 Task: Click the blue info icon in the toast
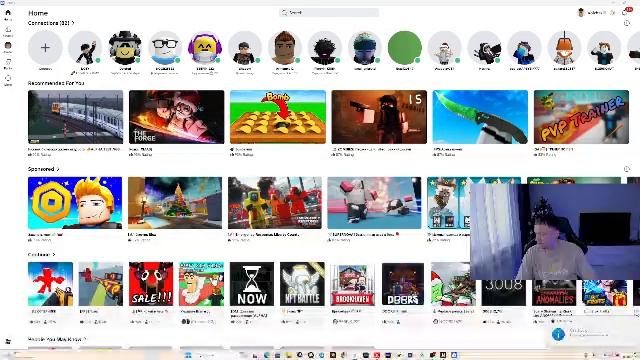[x=558, y=335]
